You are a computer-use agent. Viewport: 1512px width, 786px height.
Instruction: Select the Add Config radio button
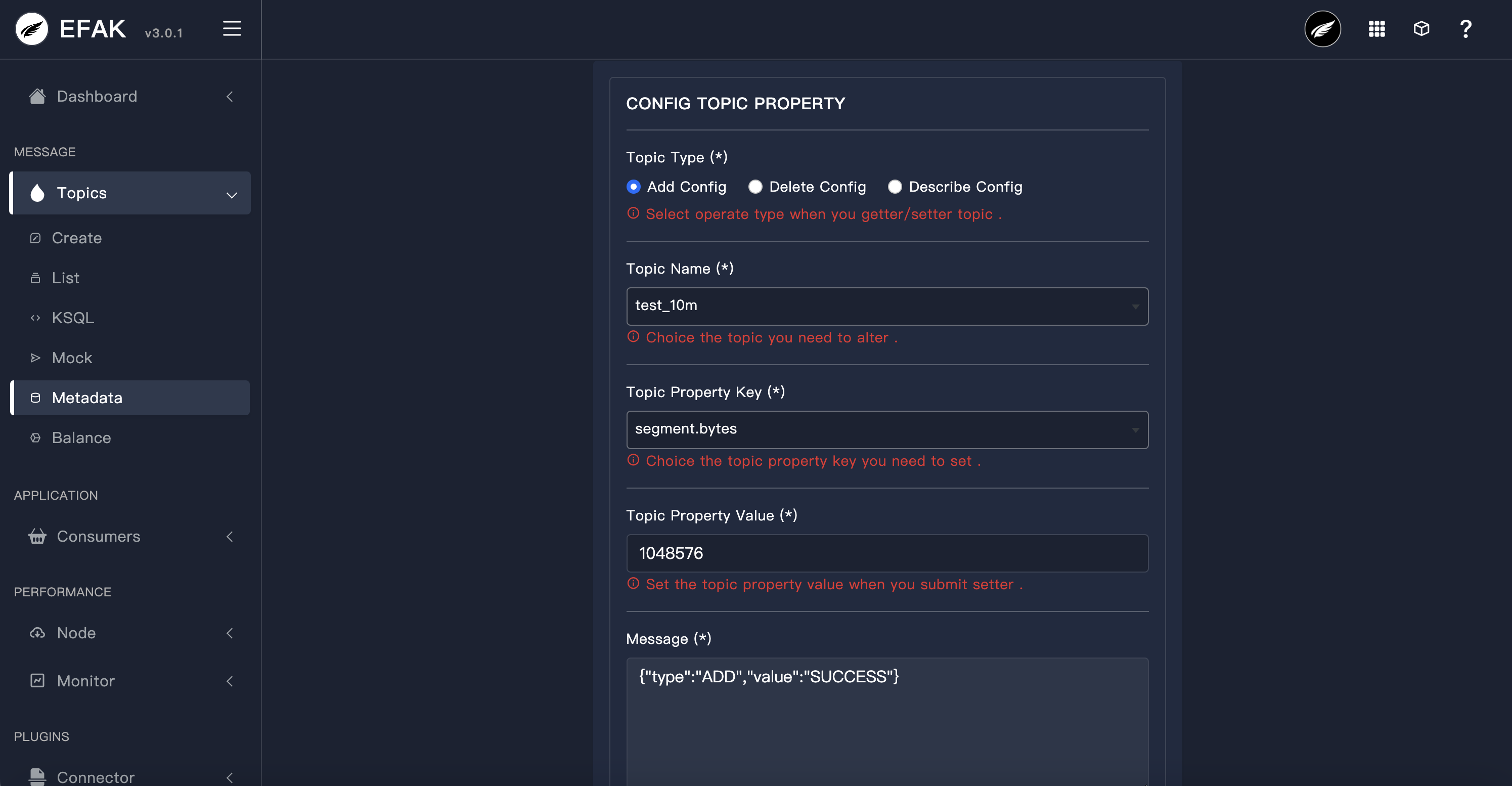coord(633,187)
